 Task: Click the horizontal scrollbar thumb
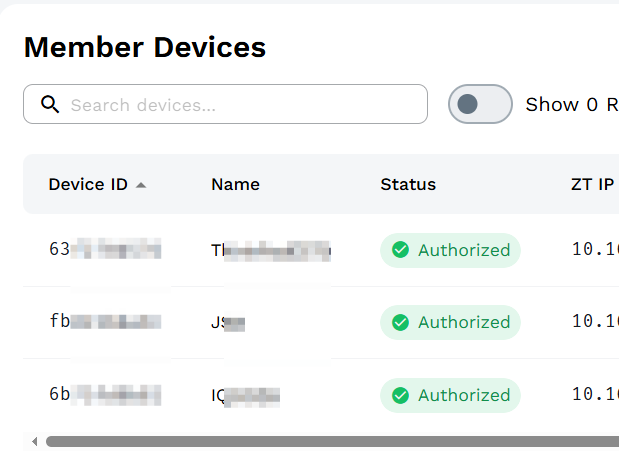[332, 441]
